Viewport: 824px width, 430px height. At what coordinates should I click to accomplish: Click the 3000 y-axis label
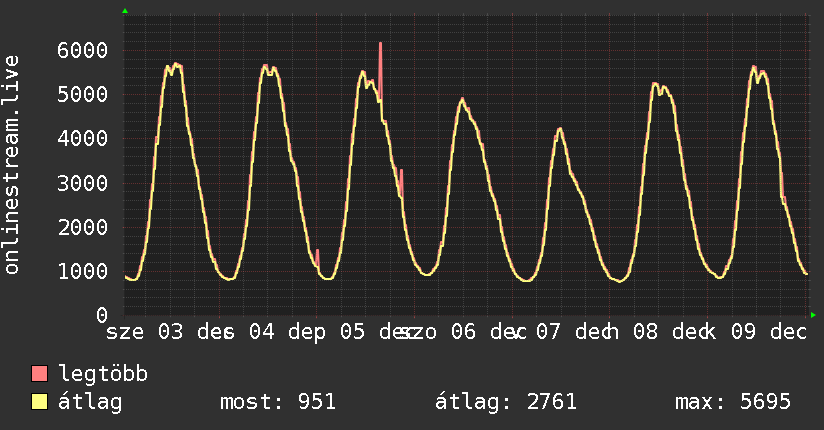pos(83,183)
